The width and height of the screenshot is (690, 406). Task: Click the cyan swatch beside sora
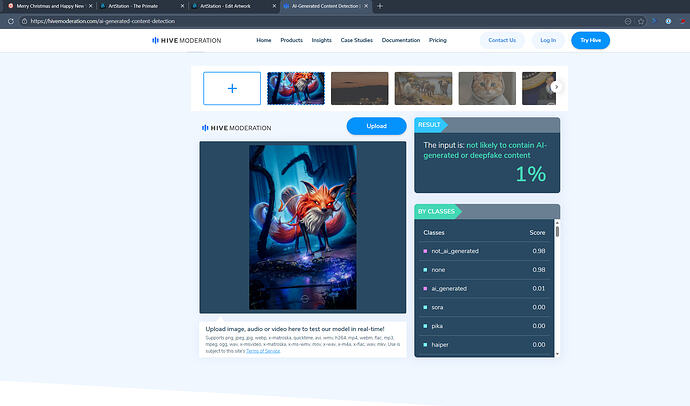pyautogui.click(x=425, y=307)
